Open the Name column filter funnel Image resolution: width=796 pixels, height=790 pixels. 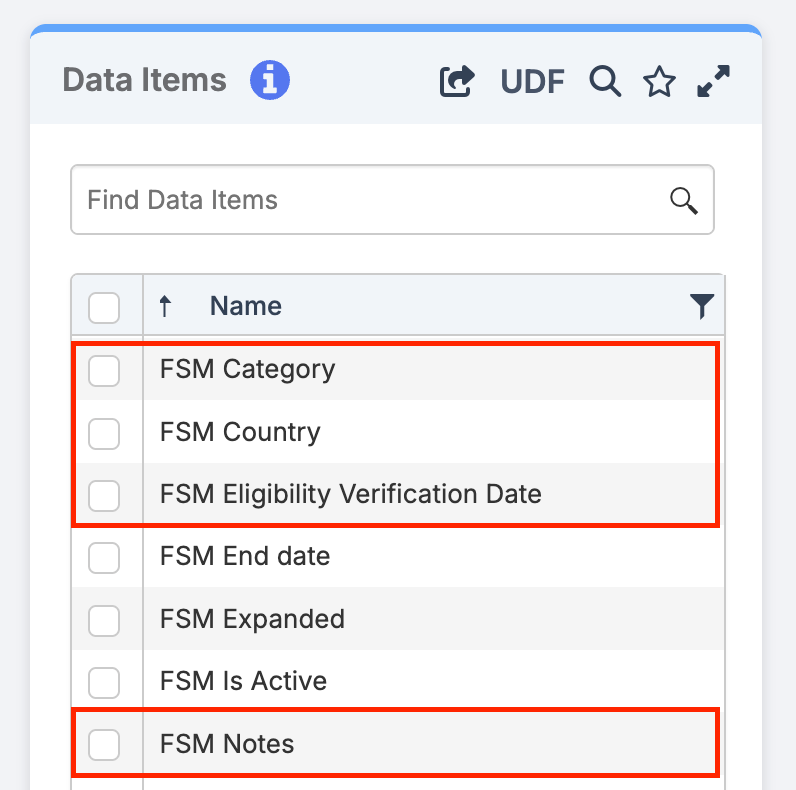(702, 306)
